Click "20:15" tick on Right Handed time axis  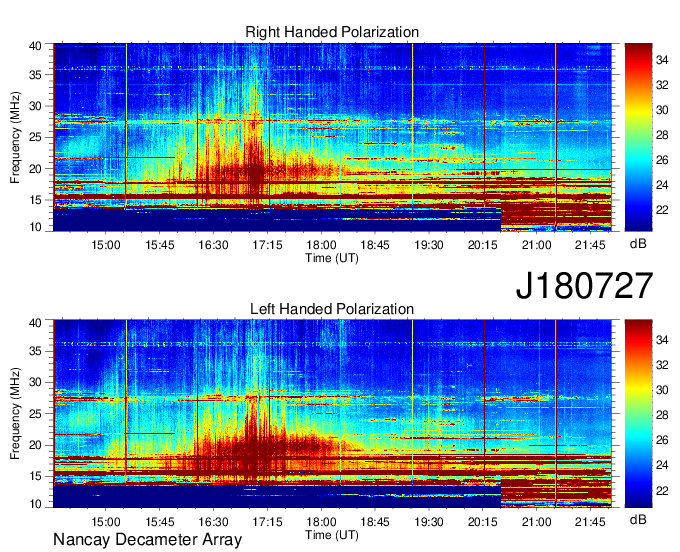coord(483,245)
